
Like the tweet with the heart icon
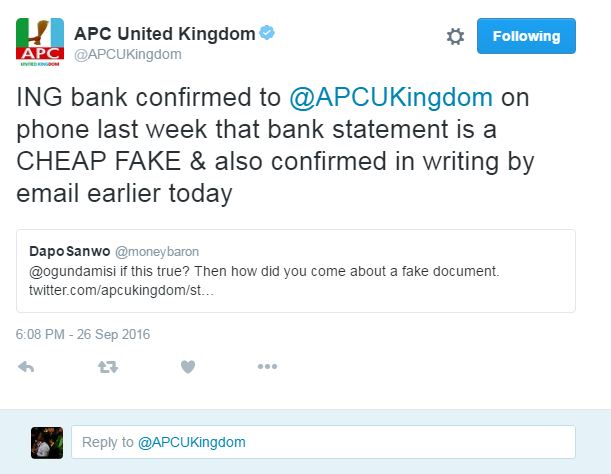[187, 367]
